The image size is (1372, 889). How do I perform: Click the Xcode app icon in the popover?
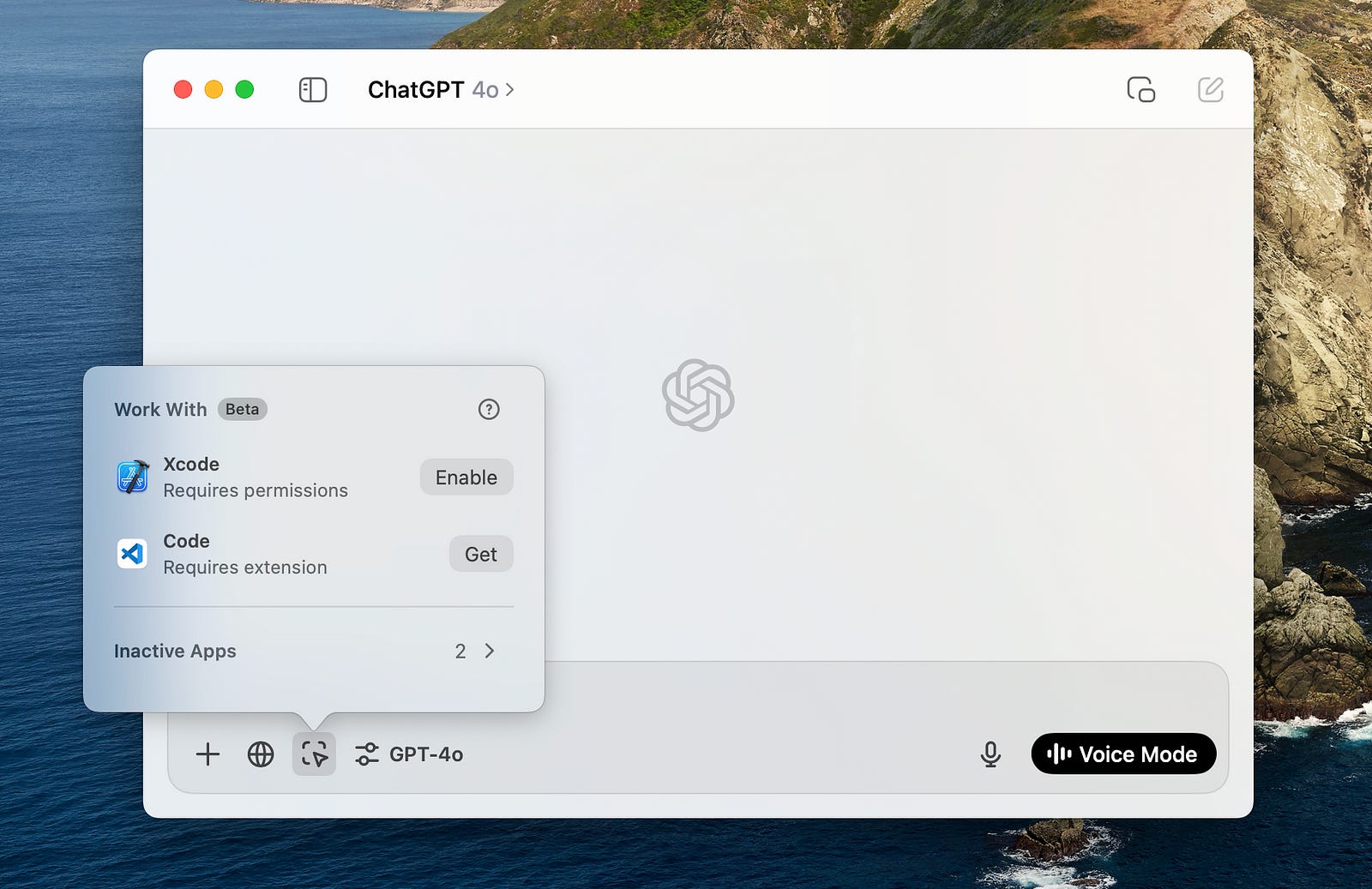tap(131, 477)
